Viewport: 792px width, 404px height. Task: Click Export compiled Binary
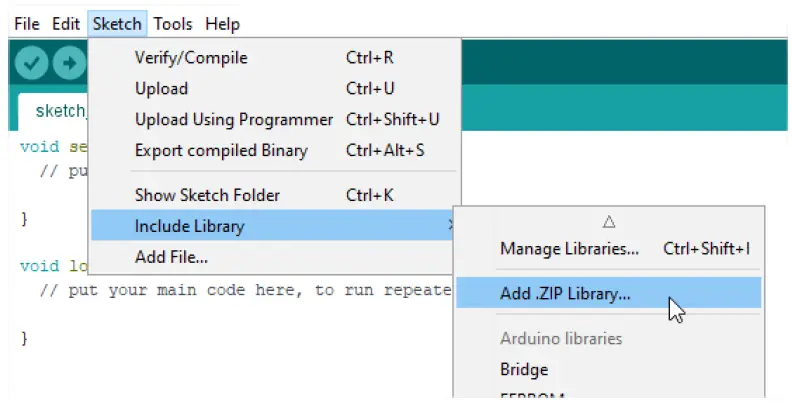pyautogui.click(x=221, y=151)
